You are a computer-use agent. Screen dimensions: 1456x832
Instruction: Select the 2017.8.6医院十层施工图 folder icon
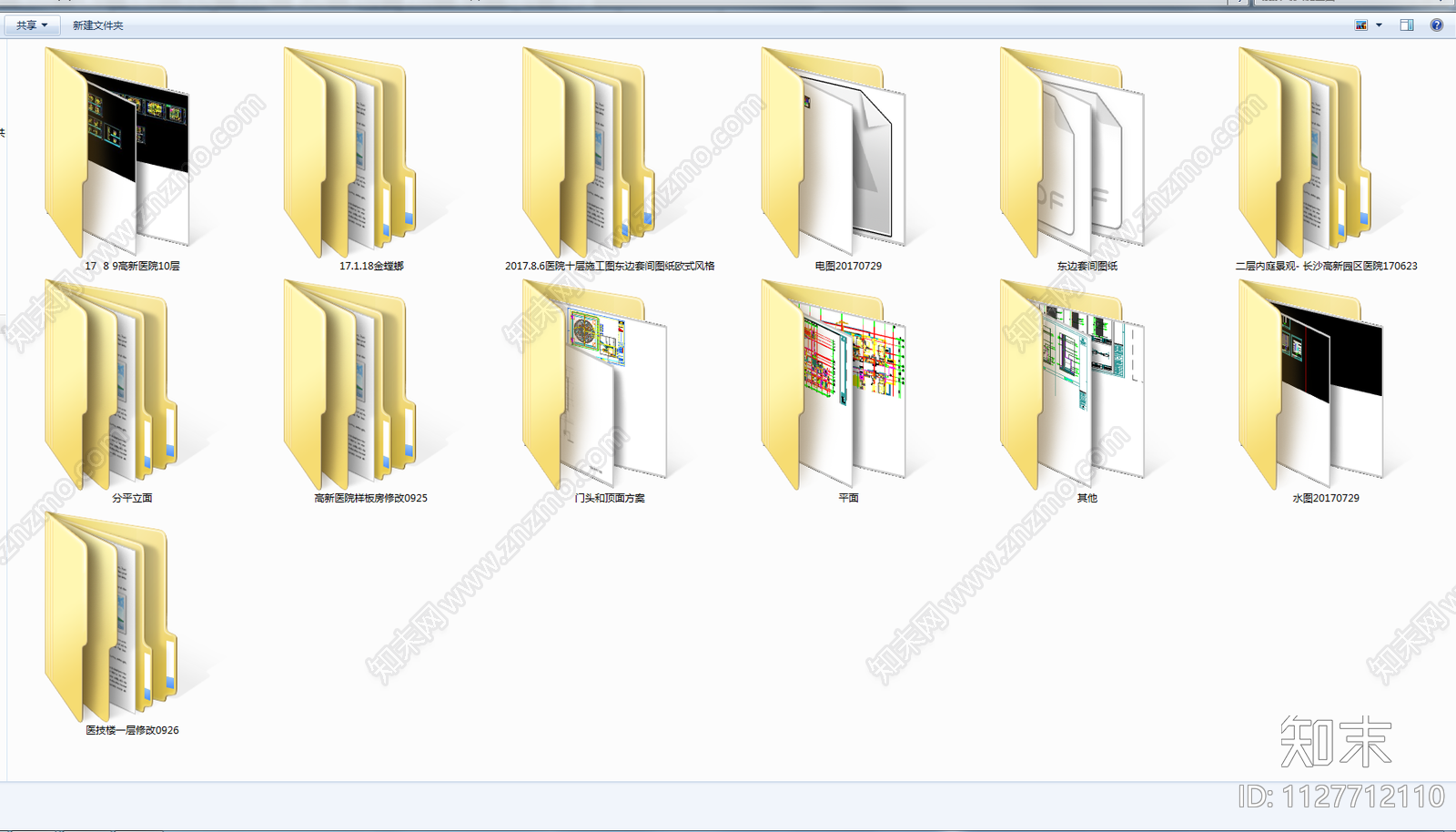click(589, 152)
